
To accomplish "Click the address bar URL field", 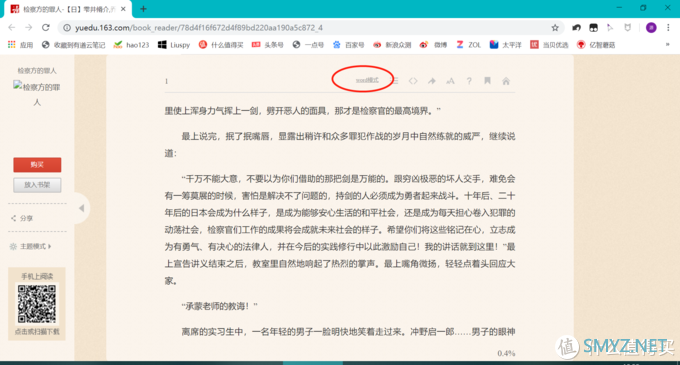I will (311, 28).
